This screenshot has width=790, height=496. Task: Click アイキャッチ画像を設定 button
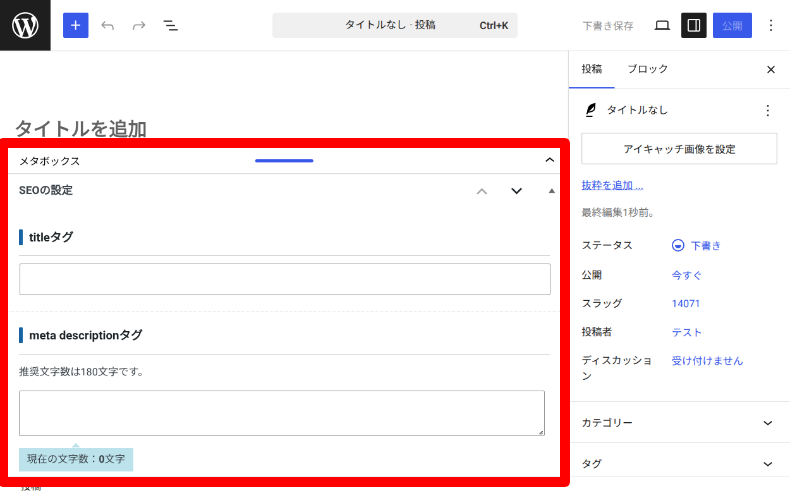(679, 149)
